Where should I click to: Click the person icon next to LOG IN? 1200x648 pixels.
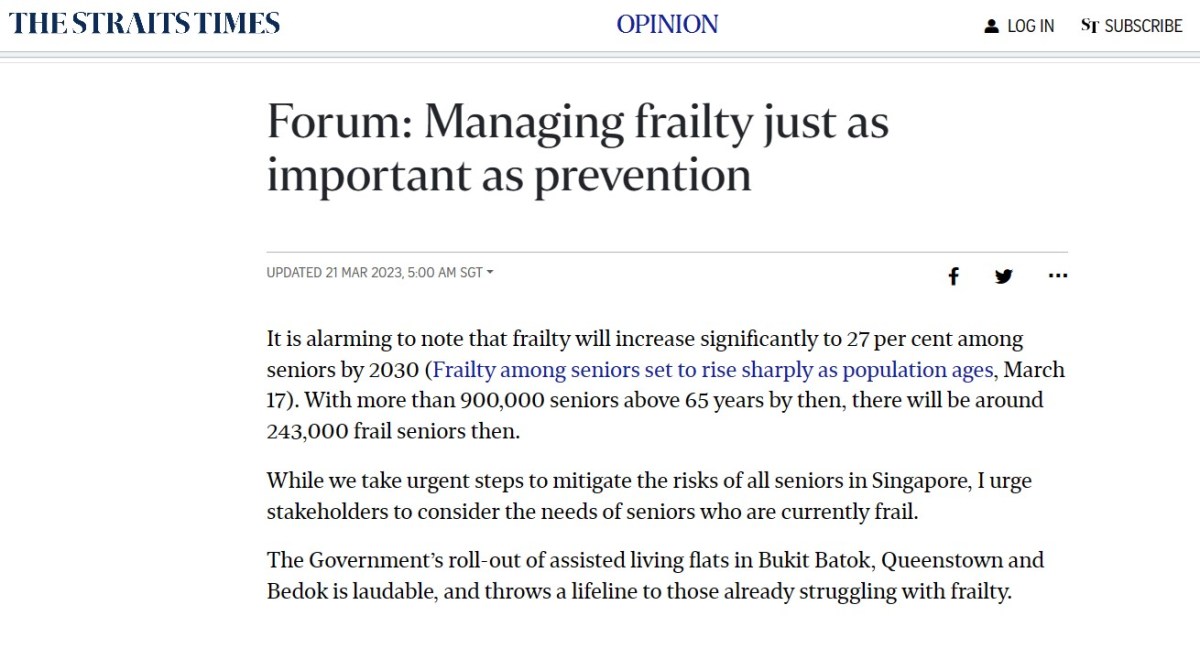[x=990, y=25]
